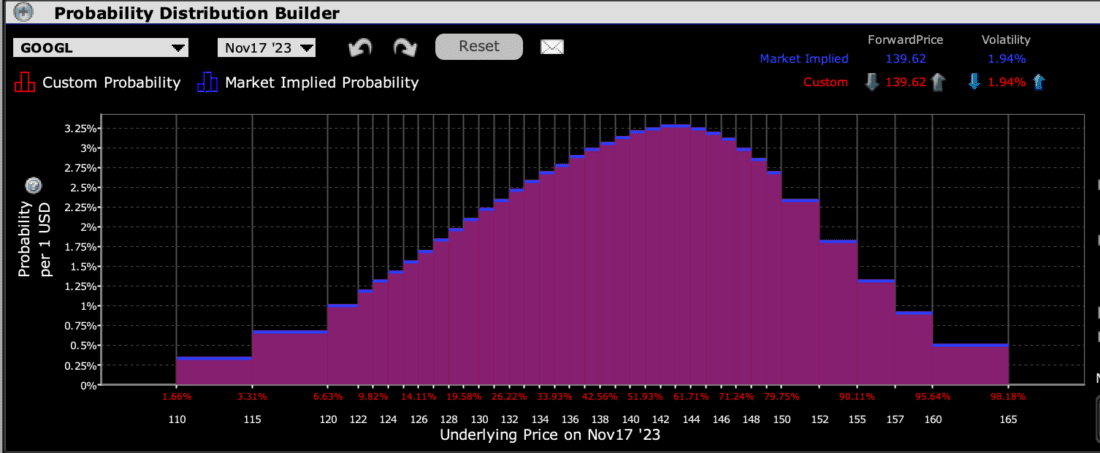This screenshot has width=1100, height=453.
Task: Click the 26.22% cumulative probability label
Action: pyautogui.click(x=509, y=397)
